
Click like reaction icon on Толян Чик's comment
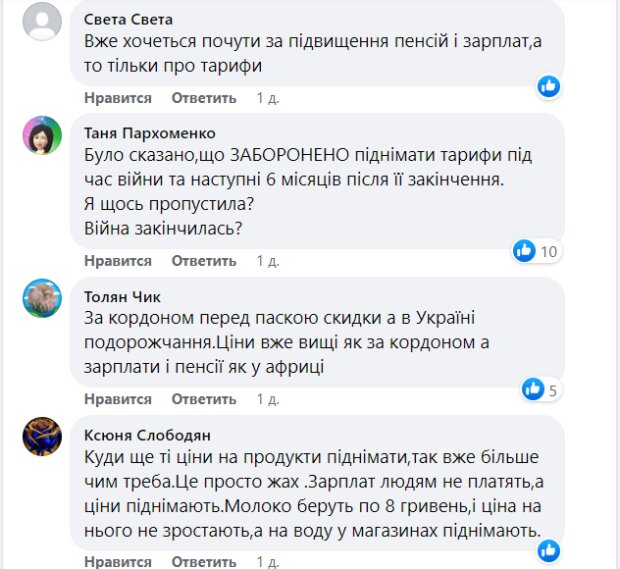point(534,388)
